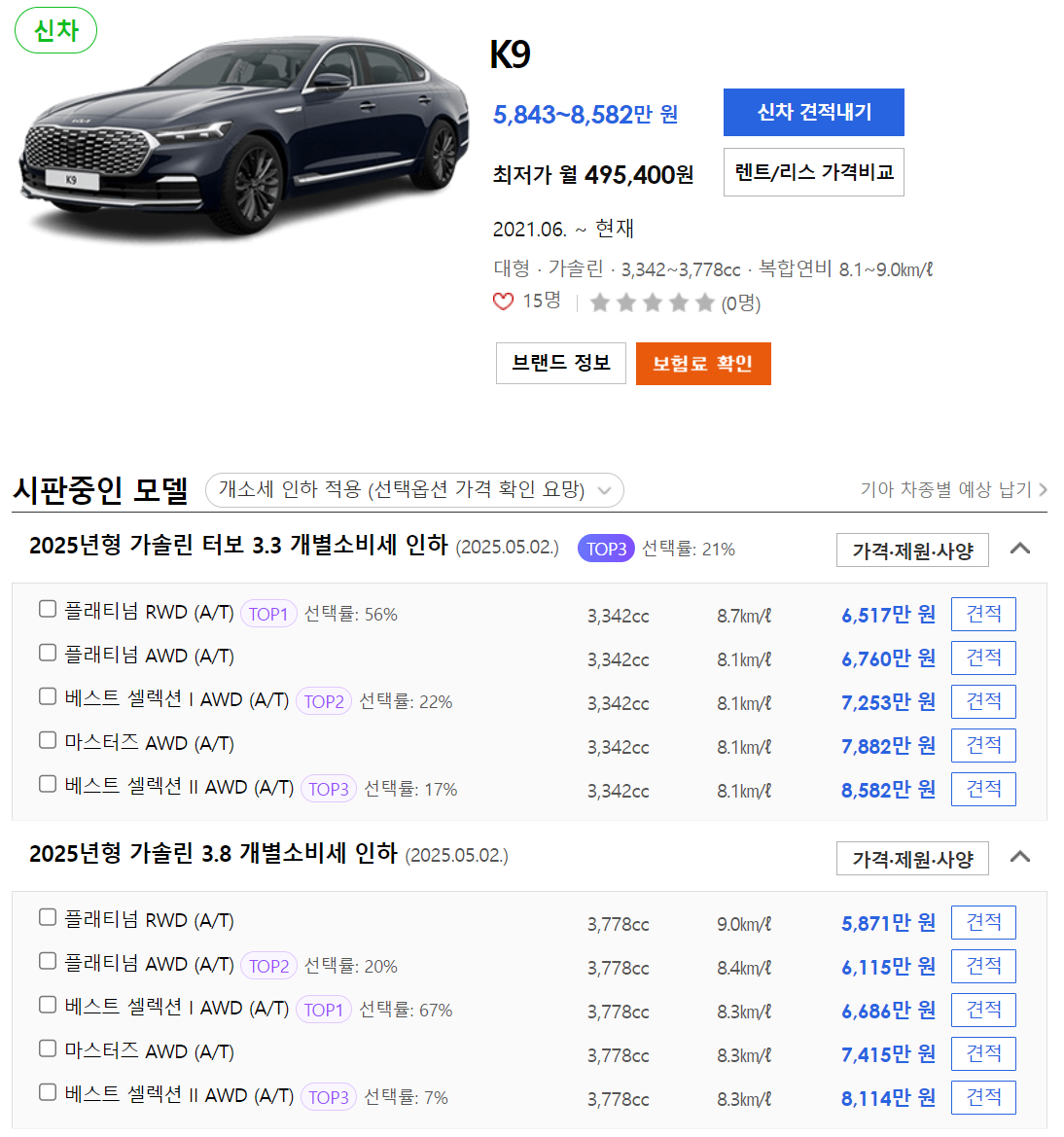
Task: Click 견적 for 8,582만 원 trim
Action: point(982,789)
